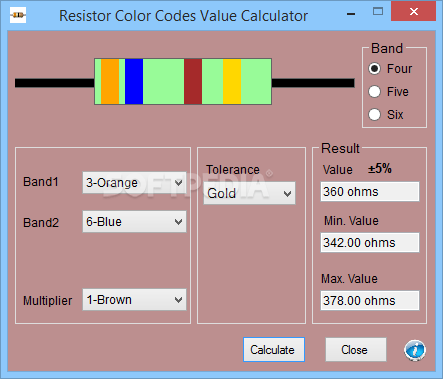
Task: Click the resistor app icon in title bar
Action: coord(18,15)
